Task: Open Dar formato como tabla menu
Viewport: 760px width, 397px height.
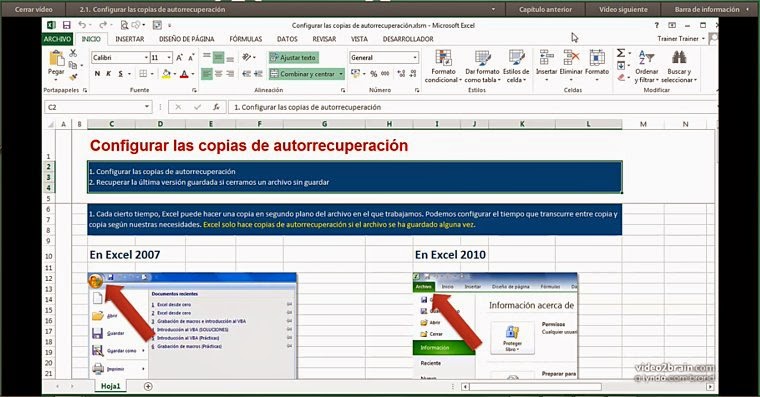Action: pyautogui.click(x=482, y=66)
